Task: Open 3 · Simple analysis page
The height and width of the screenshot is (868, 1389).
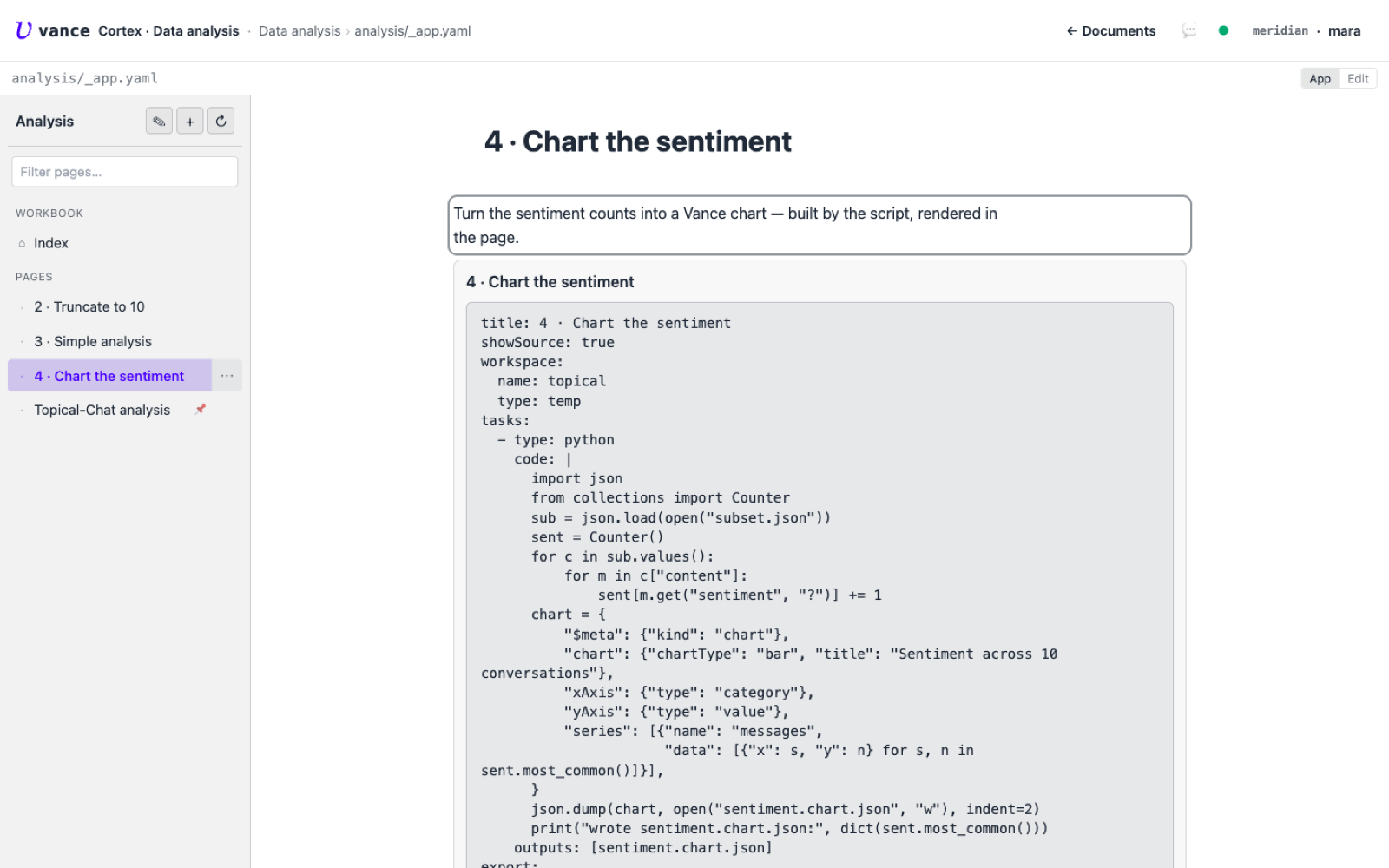Action: [125, 342]
